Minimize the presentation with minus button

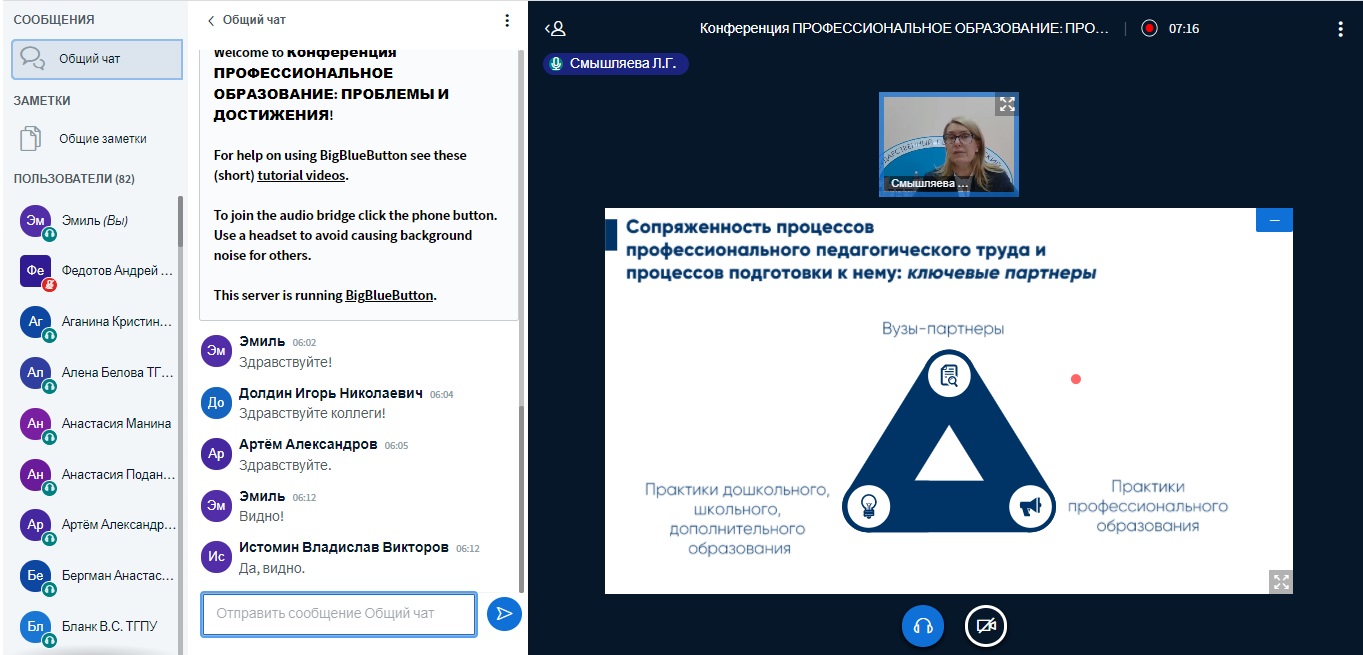coord(1274,220)
